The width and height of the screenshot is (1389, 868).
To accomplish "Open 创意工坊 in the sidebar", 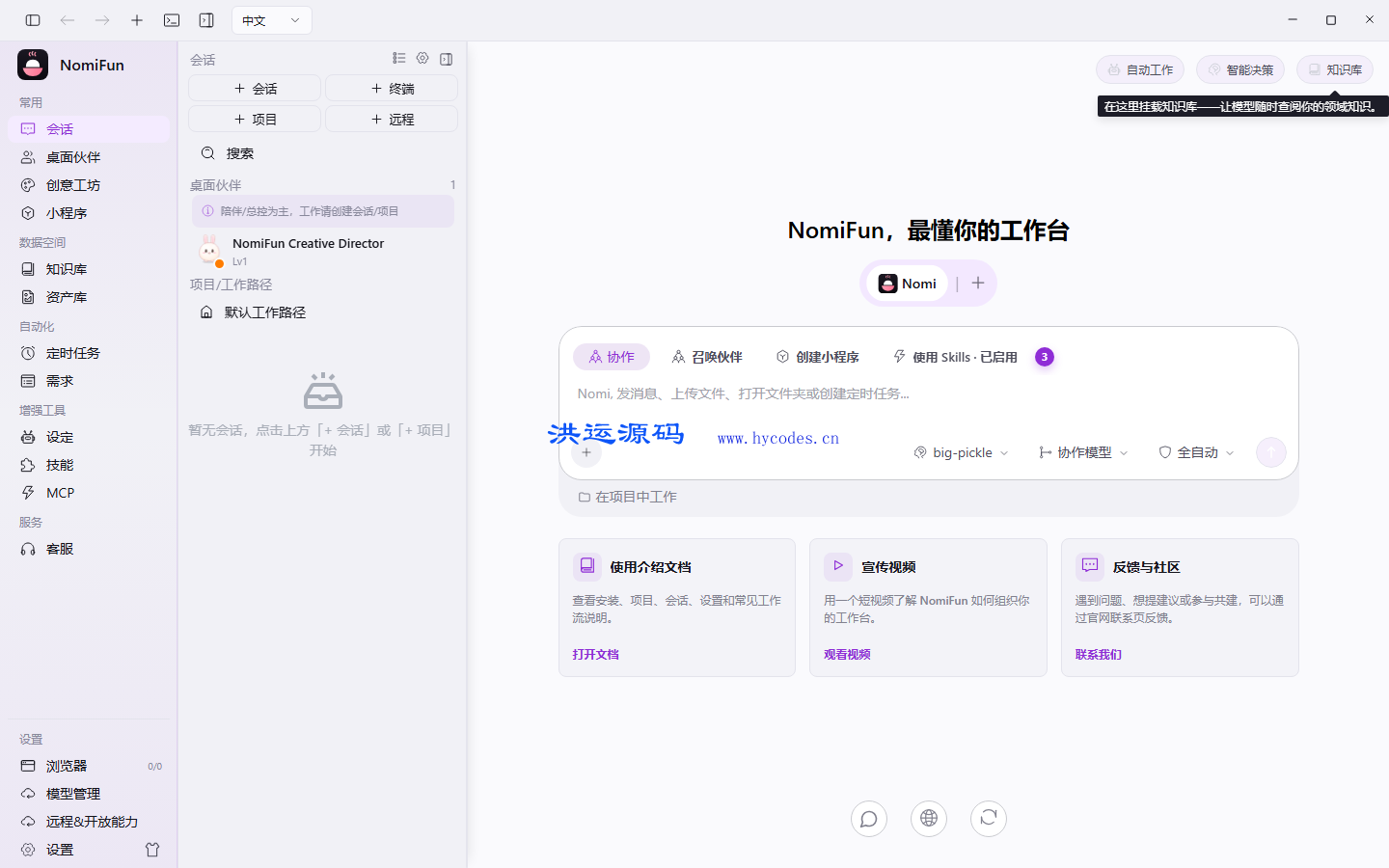I will pyautogui.click(x=89, y=185).
